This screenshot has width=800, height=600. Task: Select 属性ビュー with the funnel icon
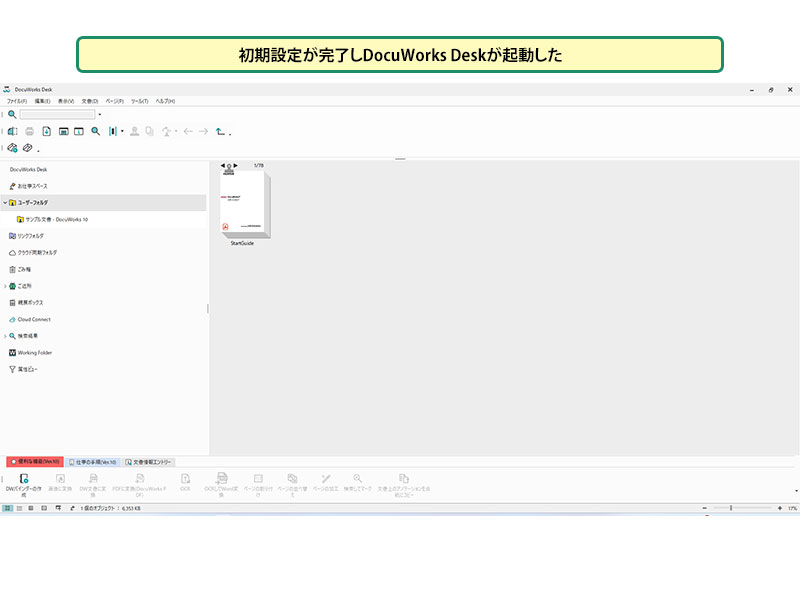tap(23, 369)
